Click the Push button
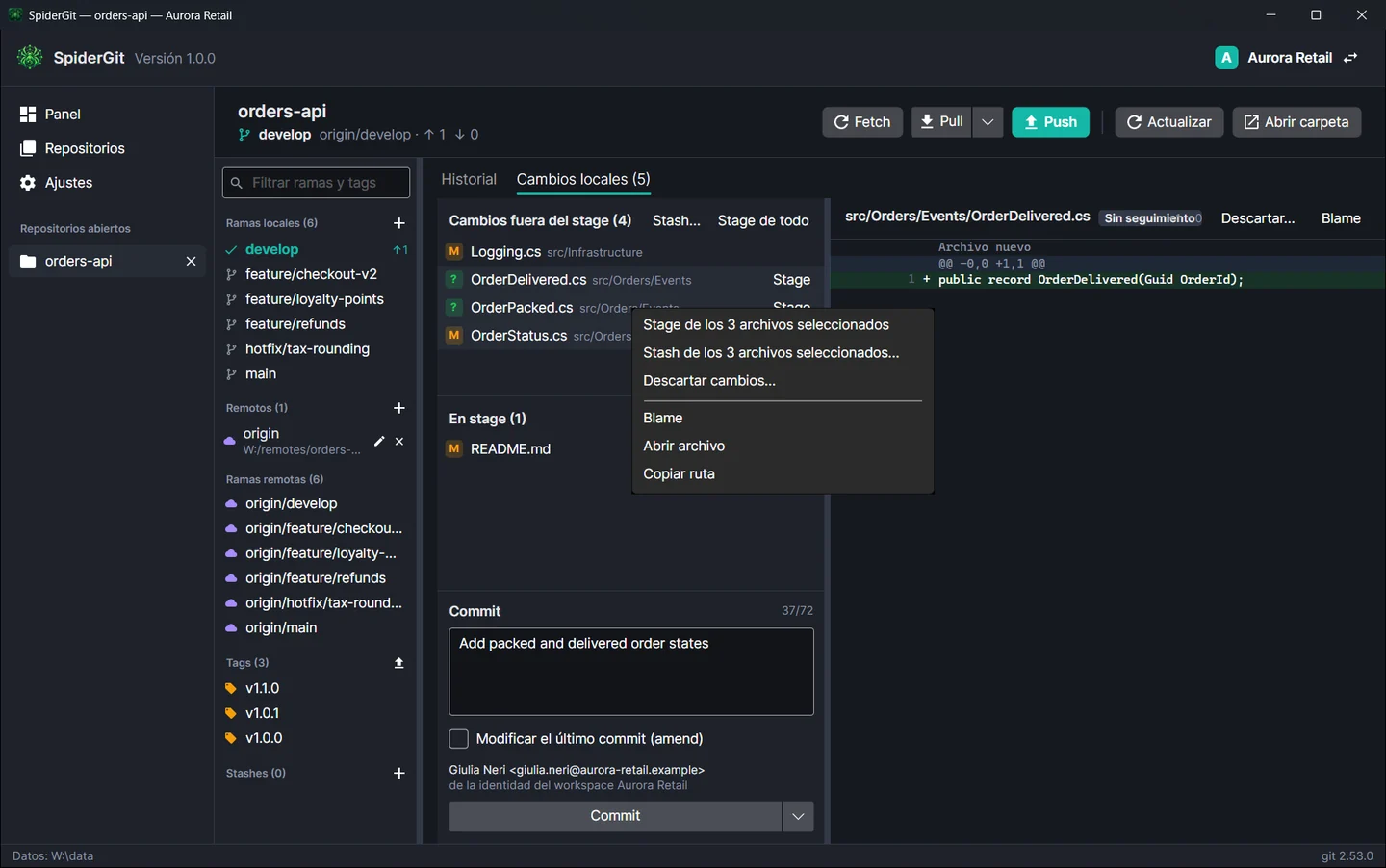 click(x=1050, y=122)
